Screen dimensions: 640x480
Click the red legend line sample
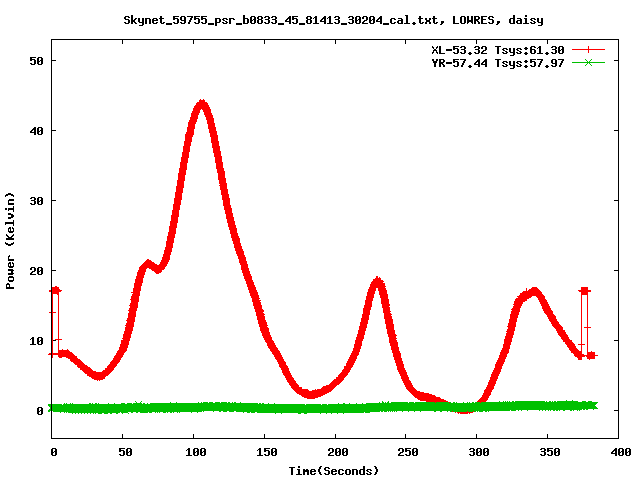pyautogui.click(x=588, y=50)
